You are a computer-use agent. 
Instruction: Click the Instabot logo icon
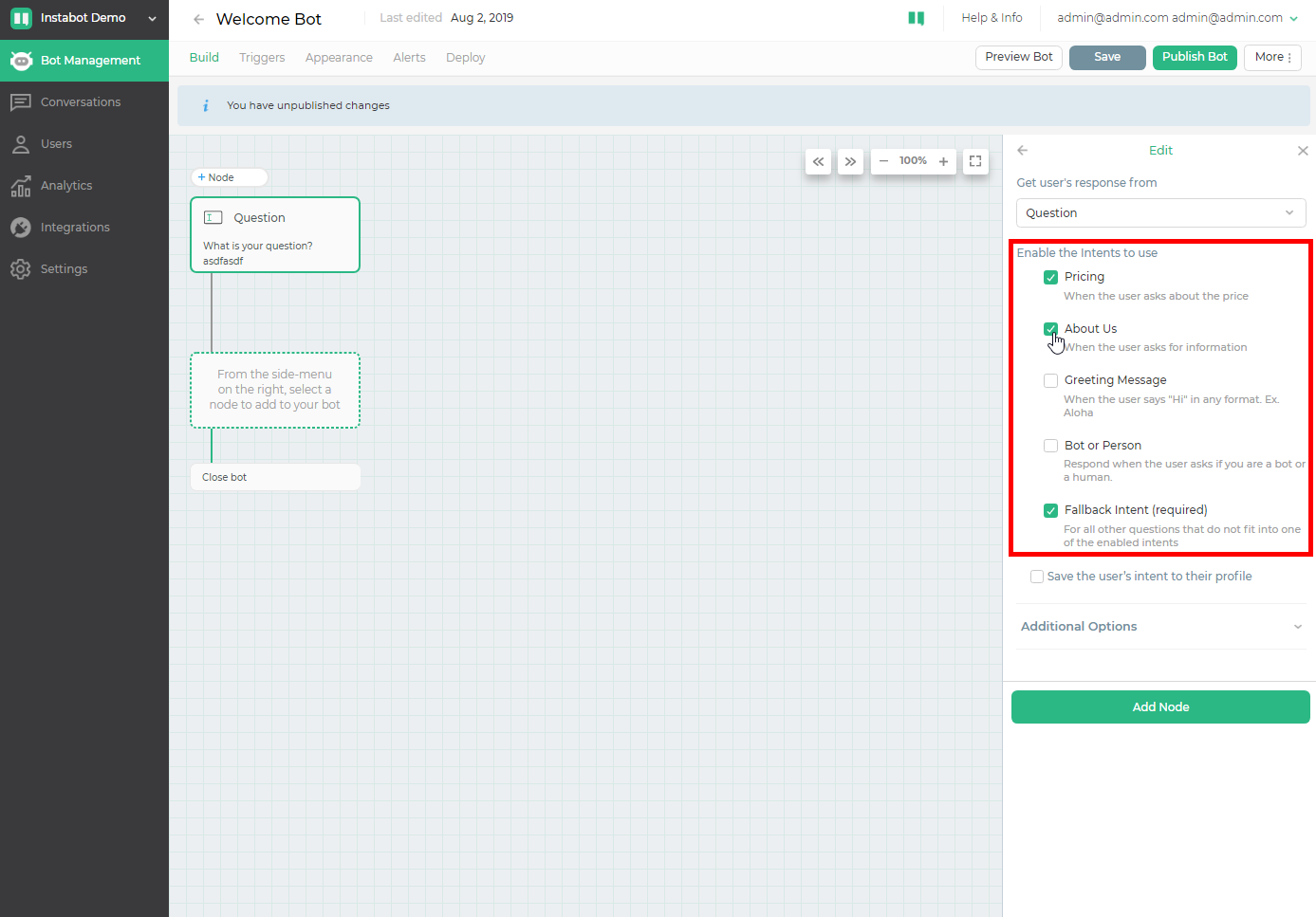(21, 18)
